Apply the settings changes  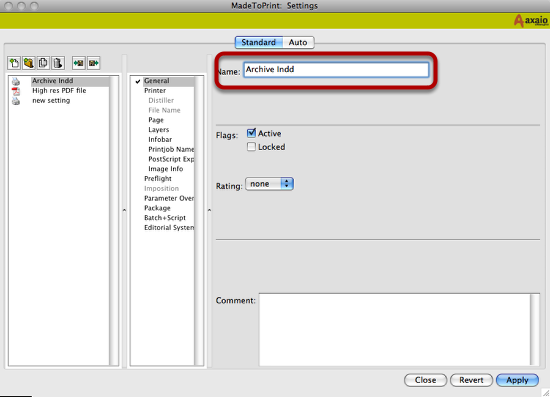pyautogui.click(x=517, y=380)
